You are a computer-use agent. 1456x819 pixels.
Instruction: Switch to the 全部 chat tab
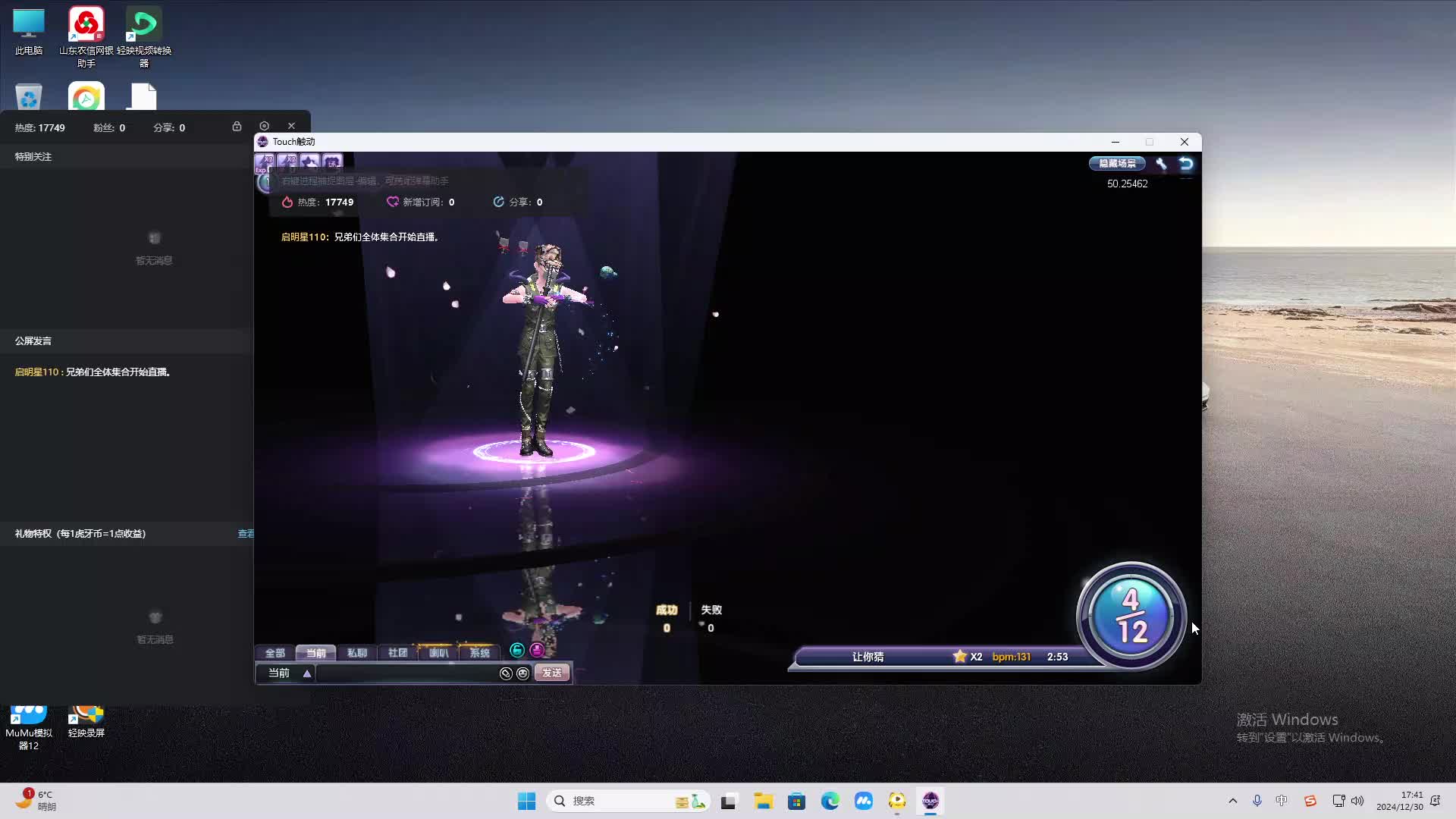[x=275, y=653]
